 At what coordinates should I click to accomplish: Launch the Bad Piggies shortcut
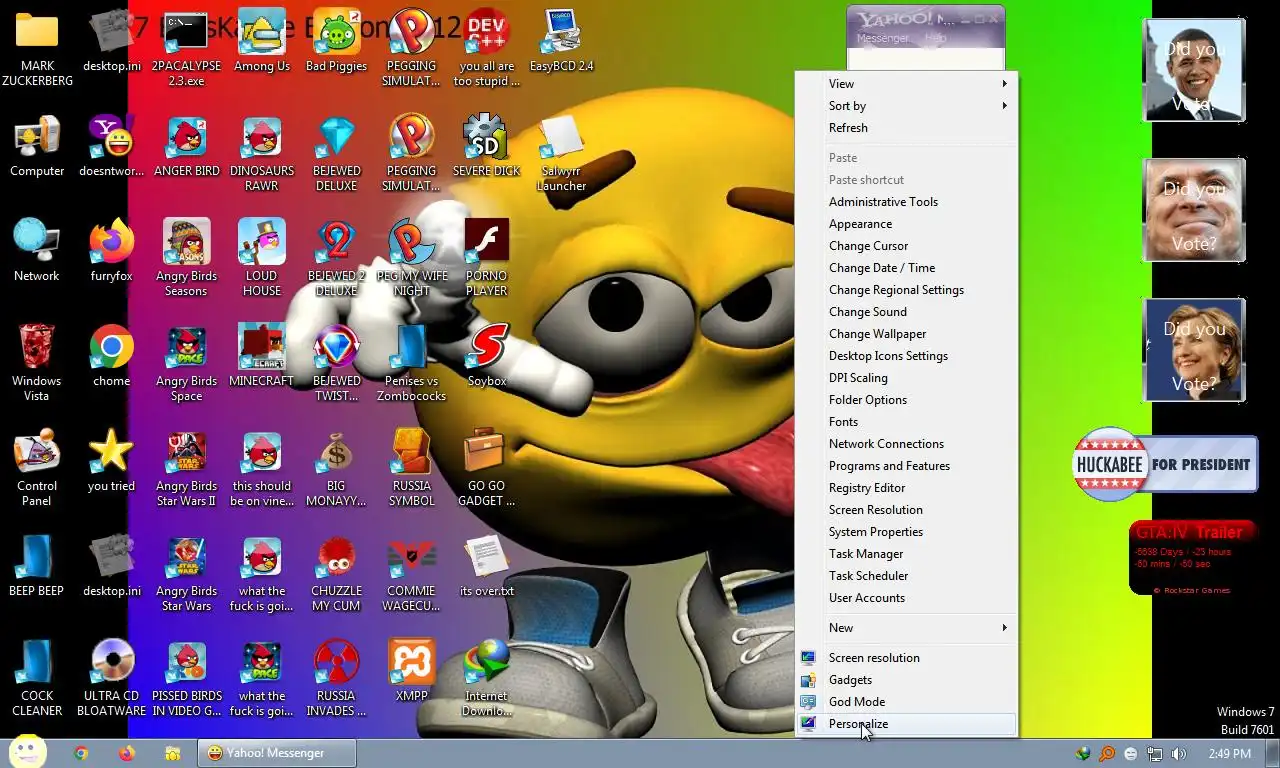[336, 42]
